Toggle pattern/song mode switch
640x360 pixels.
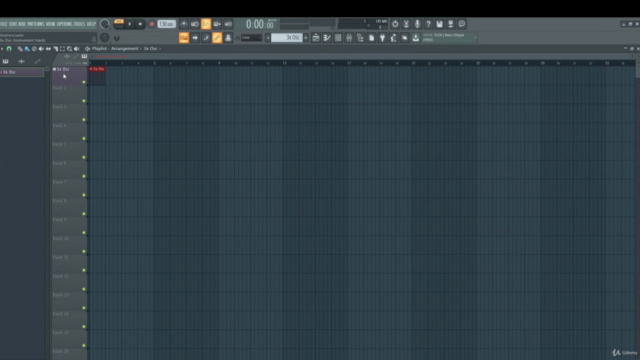(119, 24)
